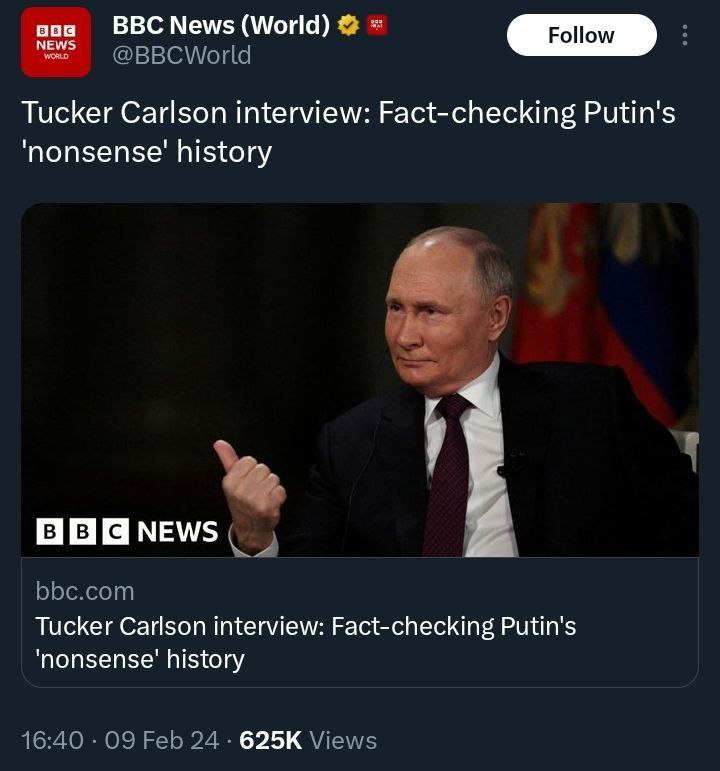This screenshot has width=720, height=771.
Task: Open the BBC News World profile avatar
Action: [56, 42]
